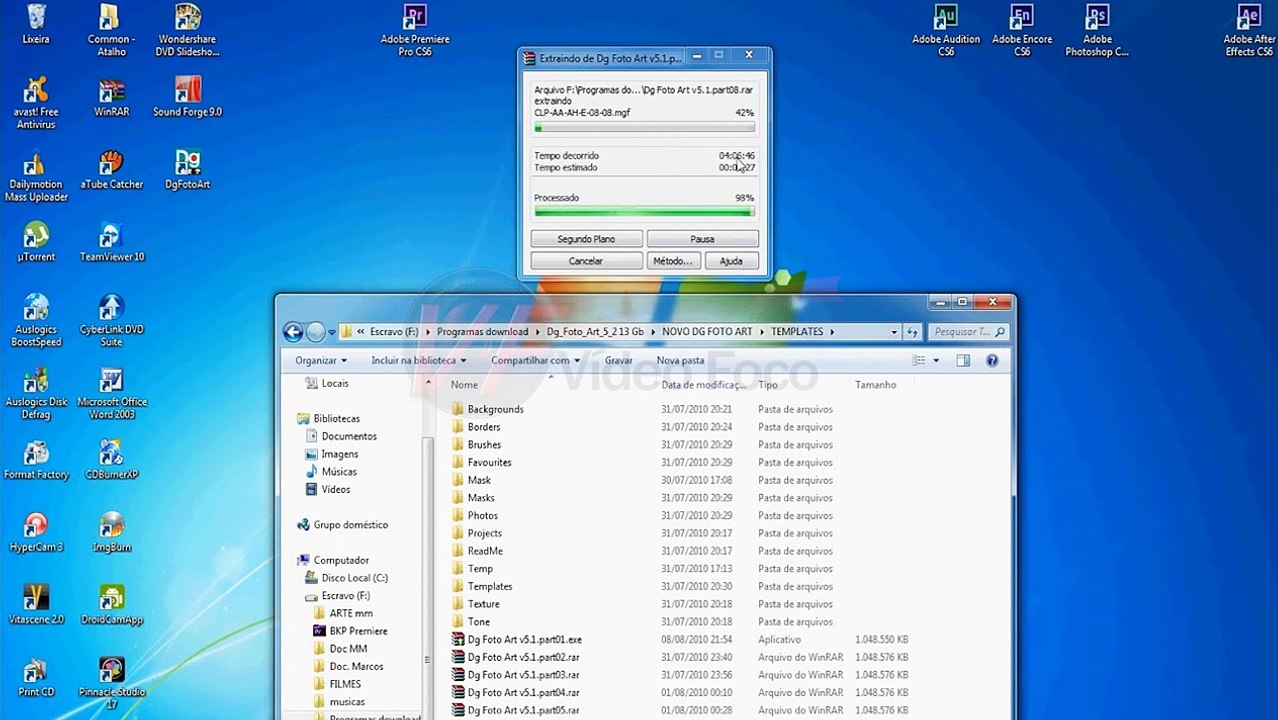Click Cancelar in the extraction dialog
This screenshot has width=1278, height=720.
pyautogui.click(x=586, y=261)
